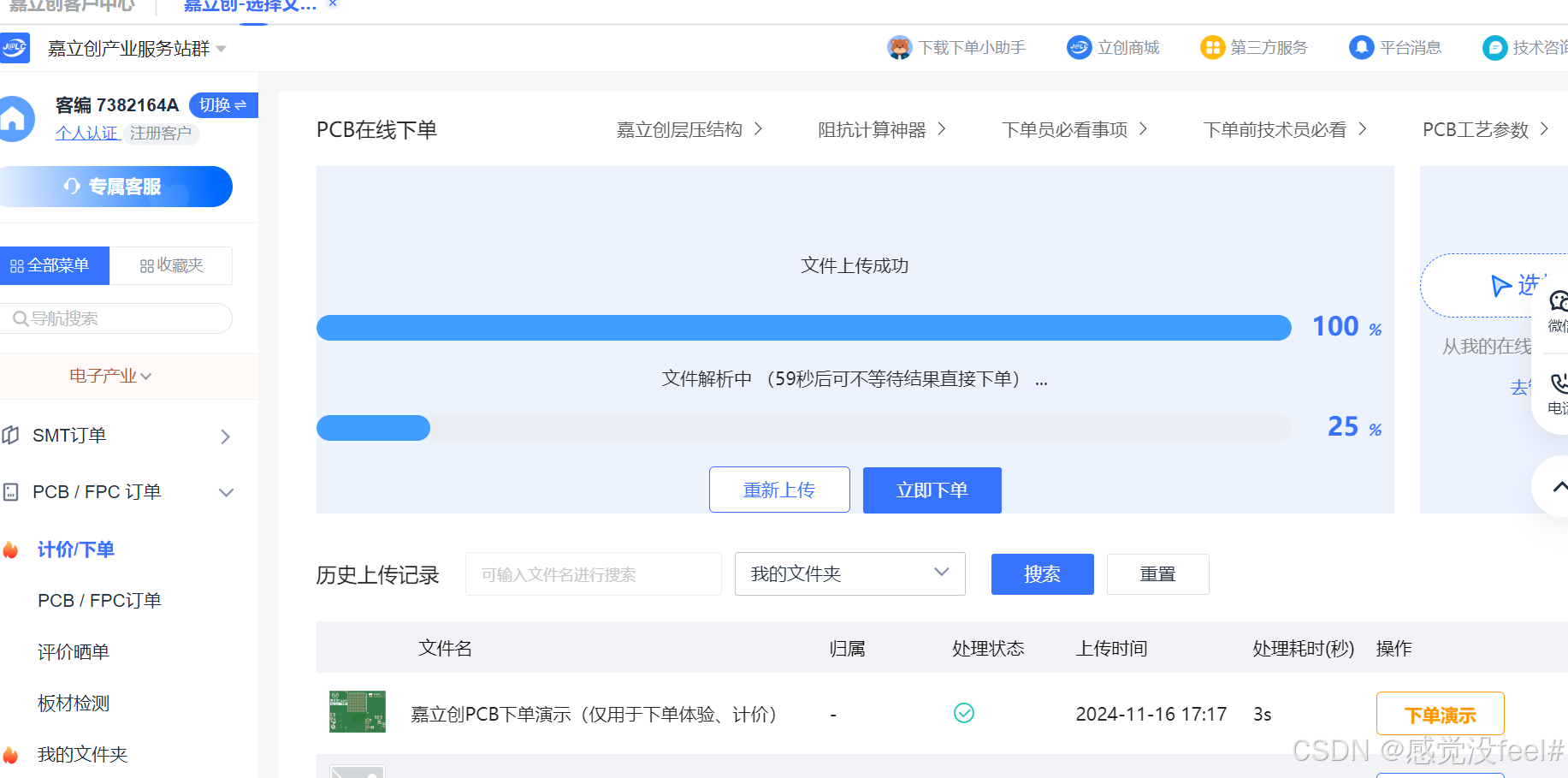Click the 重置 button
This screenshot has height=778, width=1568.
(x=1158, y=574)
